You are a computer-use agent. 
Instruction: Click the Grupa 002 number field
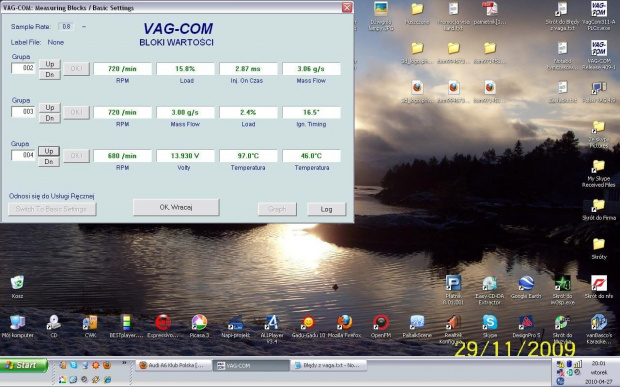[23, 68]
